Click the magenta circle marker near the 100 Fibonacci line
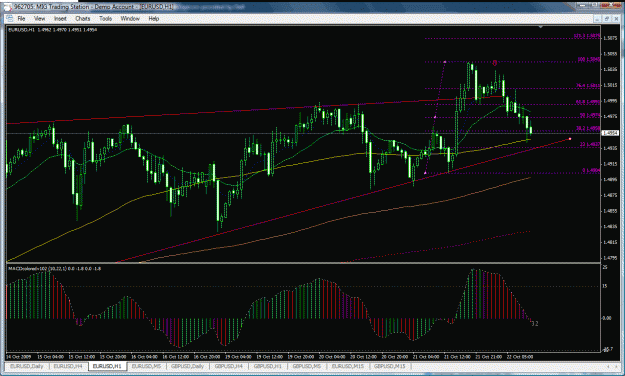Image resolution: width=625 pixels, height=376 pixels. 495,63
